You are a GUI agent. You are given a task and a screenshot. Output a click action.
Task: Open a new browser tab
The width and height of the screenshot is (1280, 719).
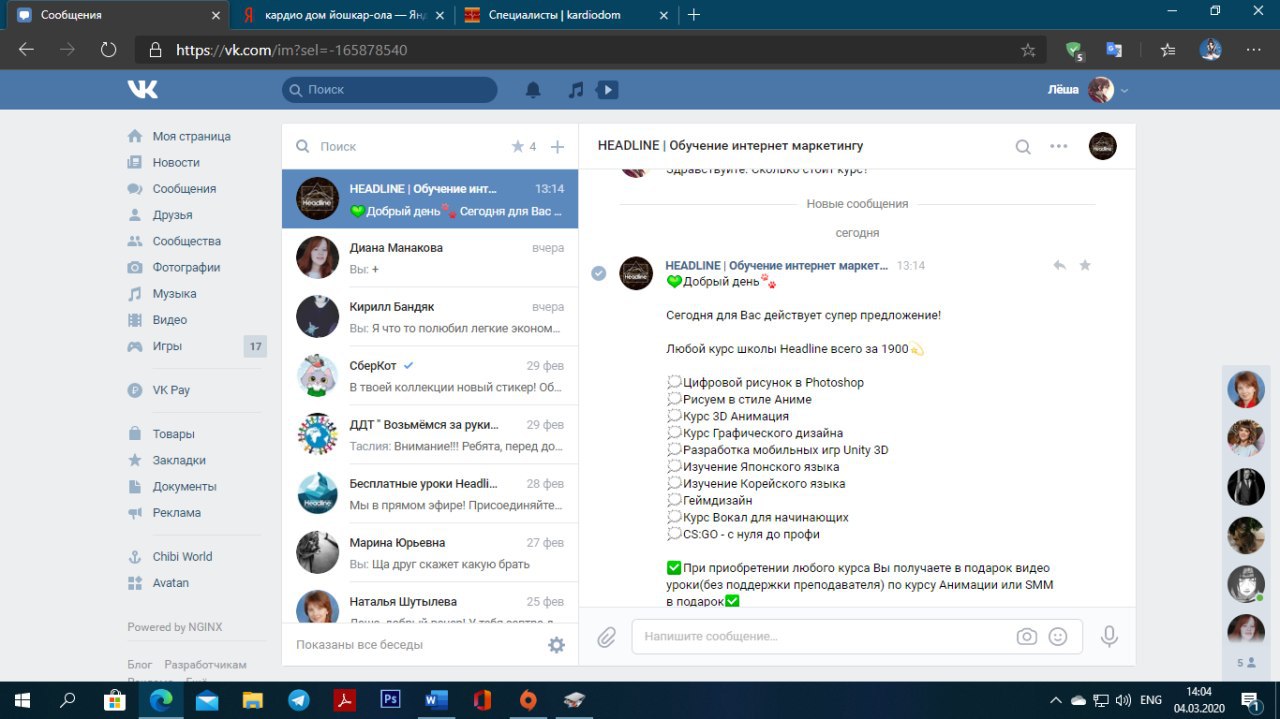[x=694, y=15]
